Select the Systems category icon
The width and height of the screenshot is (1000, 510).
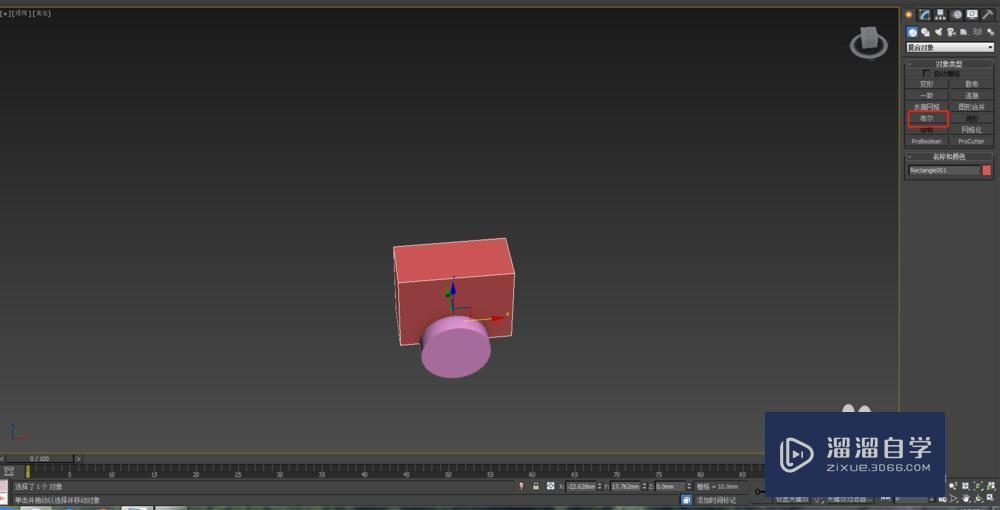coord(990,32)
